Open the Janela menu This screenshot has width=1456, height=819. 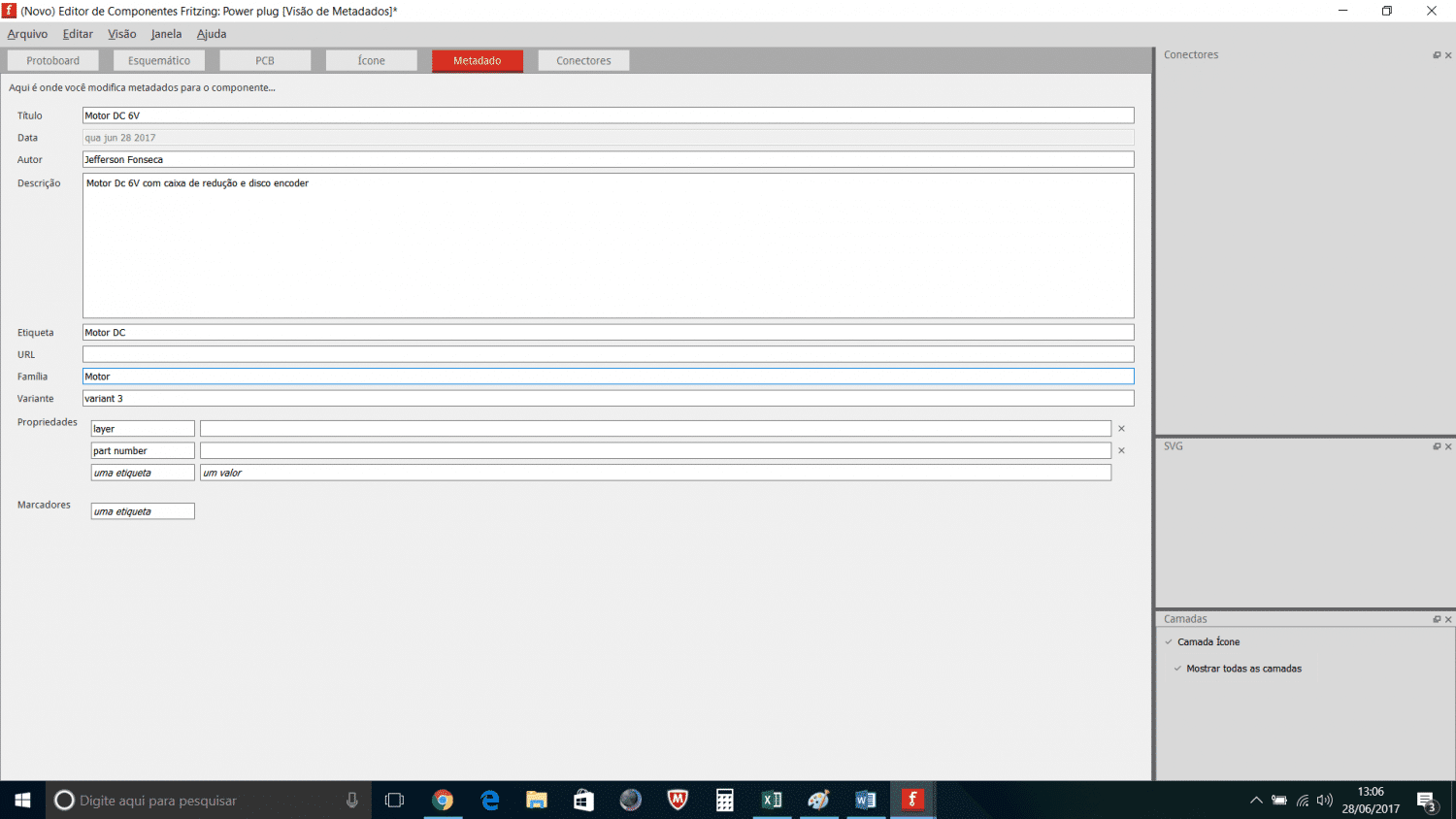click(166, 34)
